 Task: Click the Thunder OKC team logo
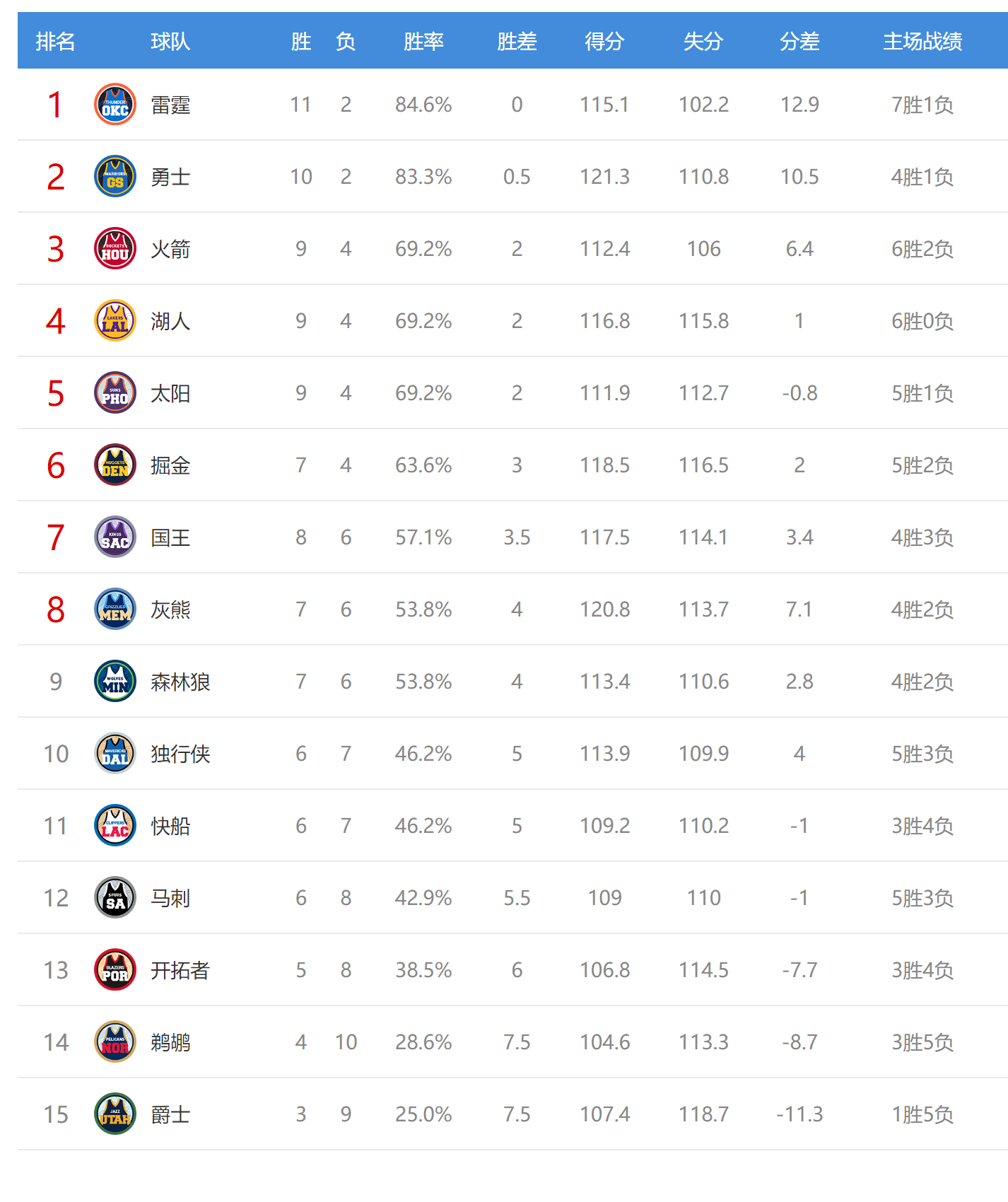click(115, 105)
